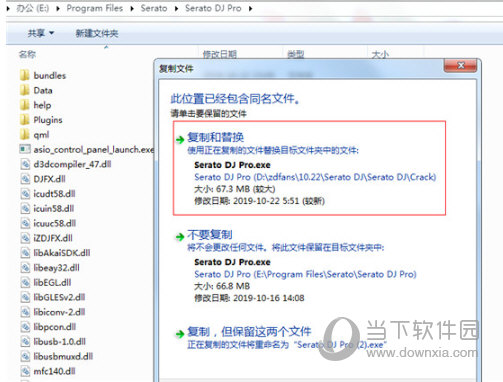Select libusbmuxd.dll file name
Viewport: 503px width, 382px height.
coord(63,357)
